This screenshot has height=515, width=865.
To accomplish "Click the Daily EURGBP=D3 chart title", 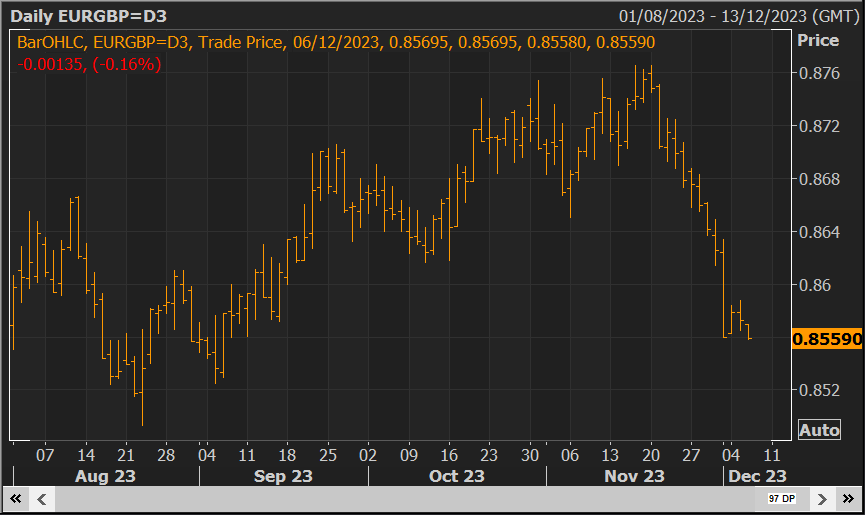I will (88, 16).
